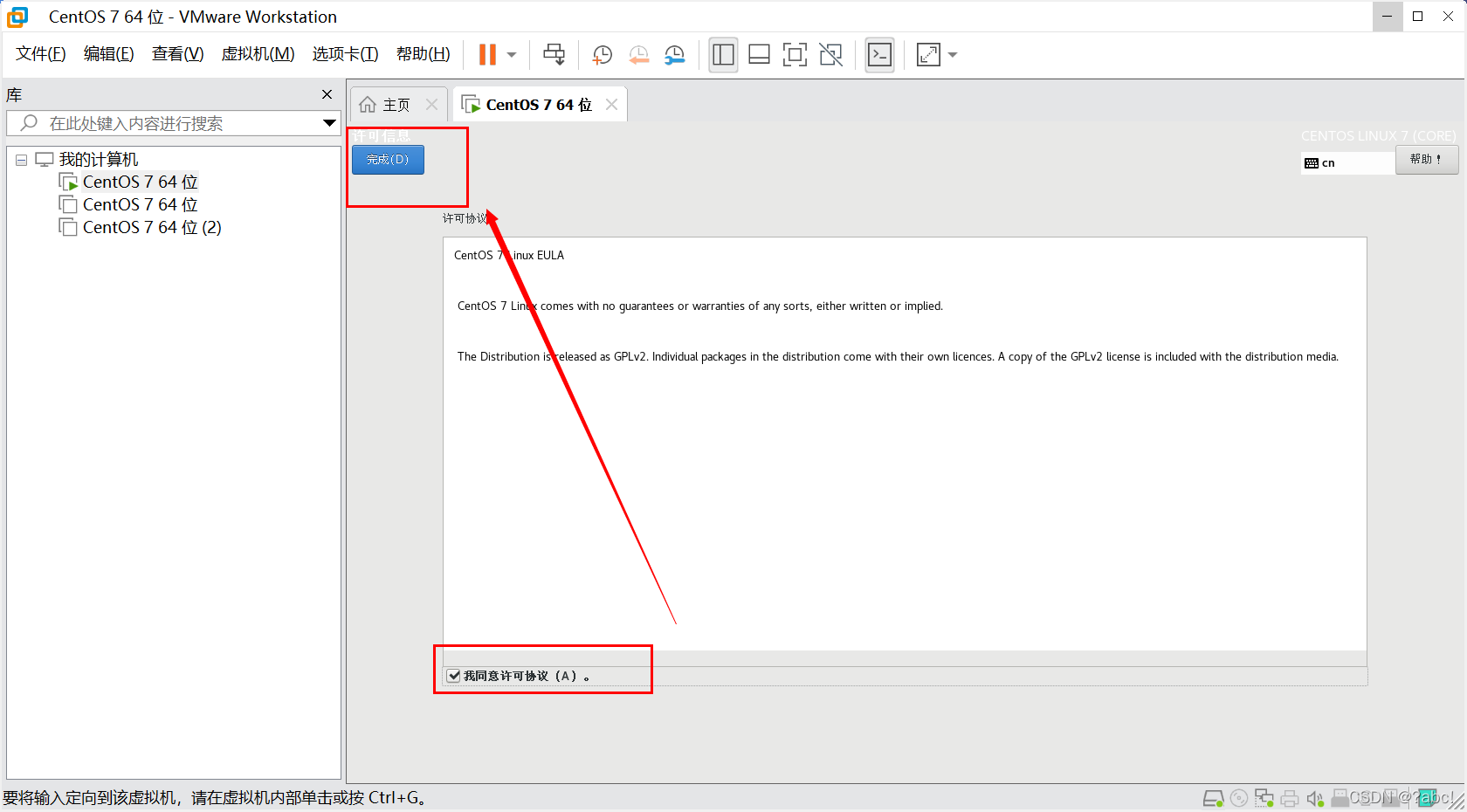This screenshot has height=812, width=1467.
Task: Pause the virtual machine
Action: click(487, 54)
